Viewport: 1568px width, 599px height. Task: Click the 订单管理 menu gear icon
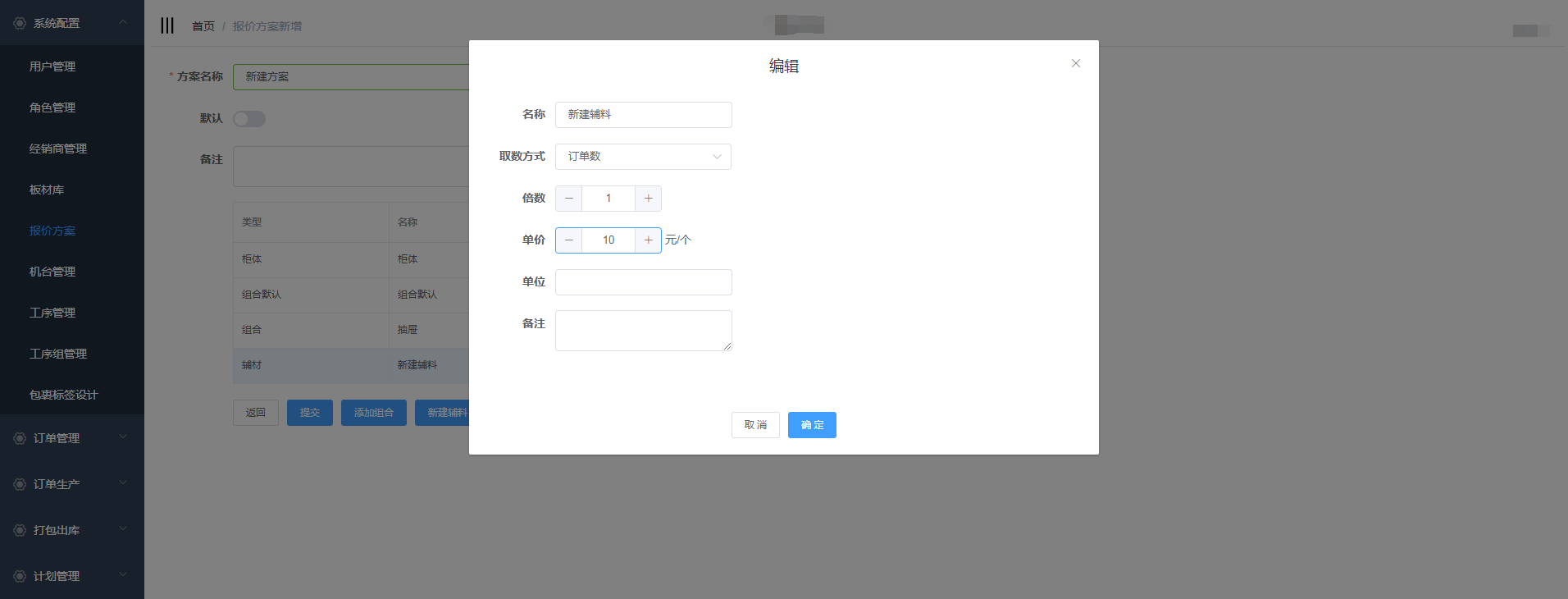pyautogui.click(x=20, y=438)
